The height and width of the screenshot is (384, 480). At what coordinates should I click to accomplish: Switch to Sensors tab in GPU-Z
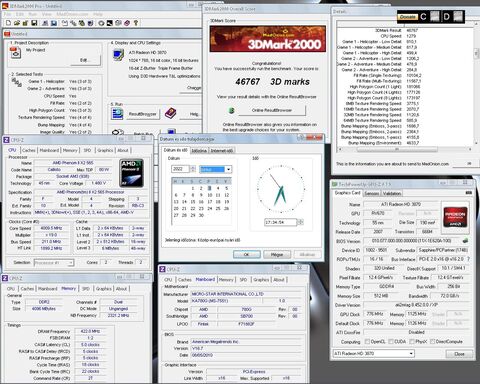[372, 193]
